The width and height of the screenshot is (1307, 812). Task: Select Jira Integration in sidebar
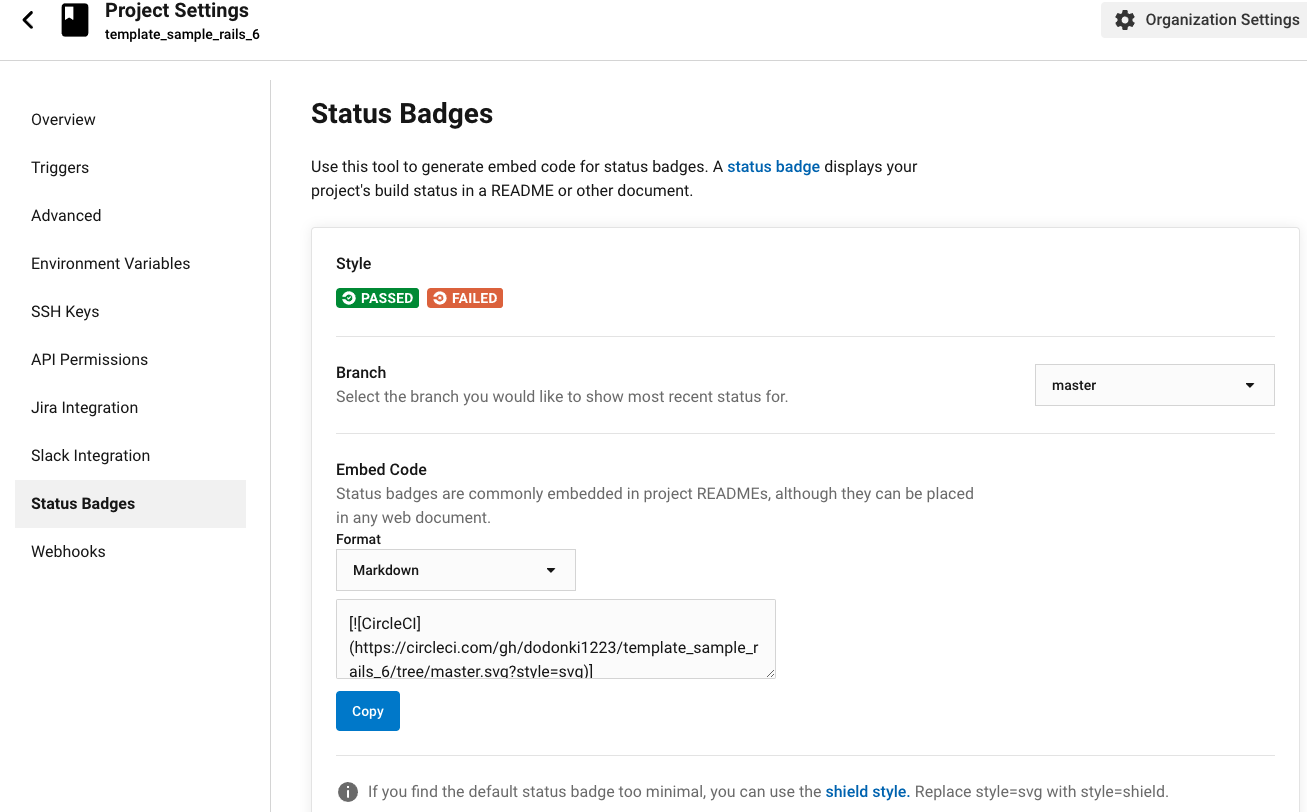click(x=84, y=408)
